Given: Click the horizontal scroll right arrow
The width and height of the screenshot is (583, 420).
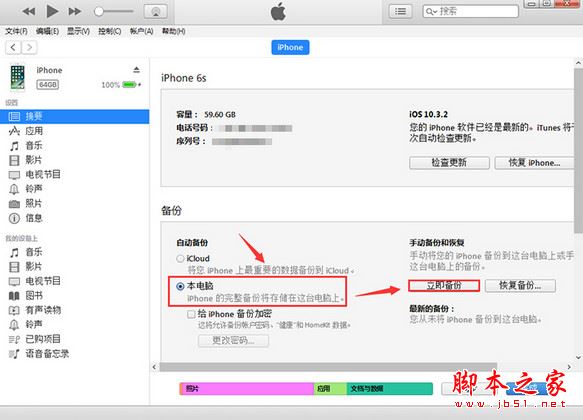Looking at the screenshot, I should click(x=569, y=367).
